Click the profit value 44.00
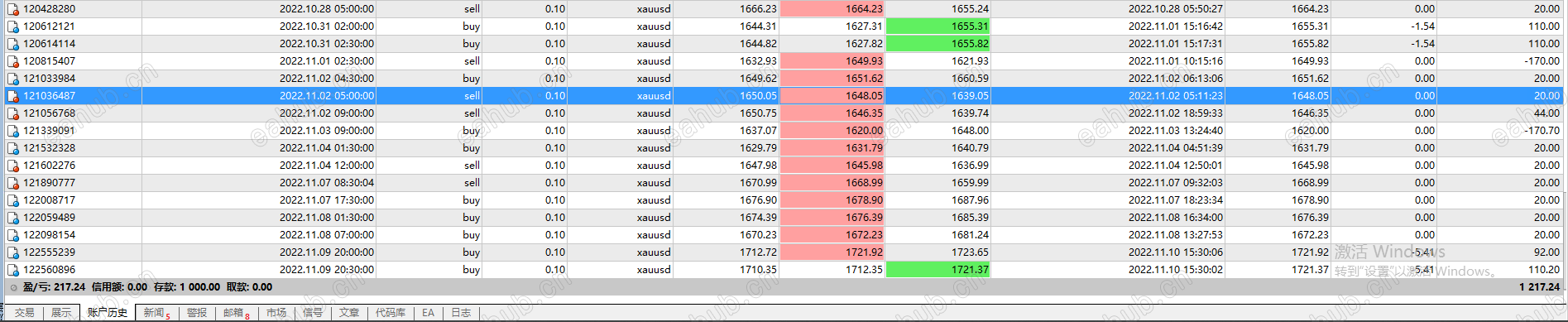The height and width of the screenshot is (322, 1568). 1546,113
